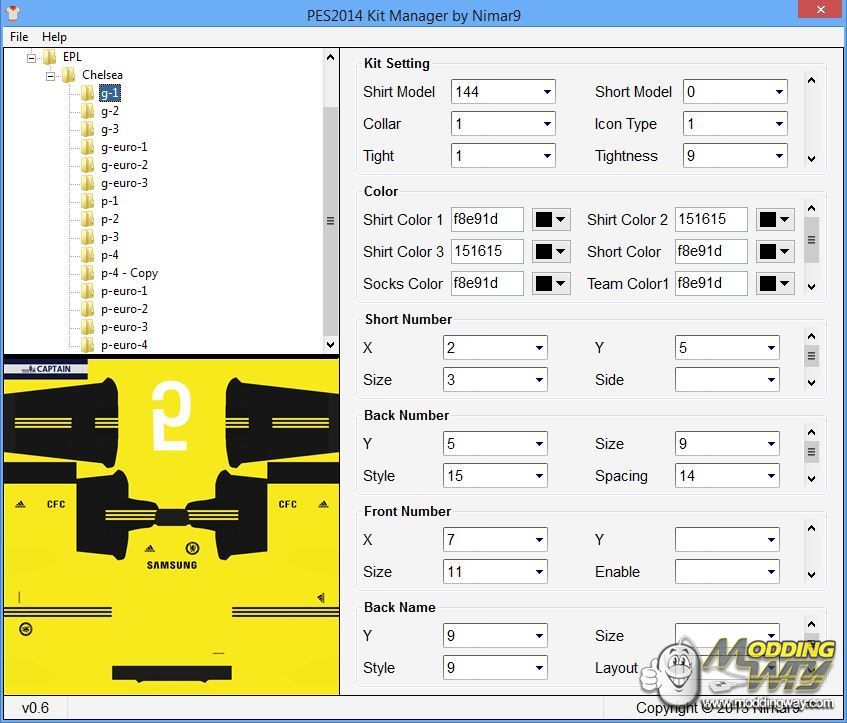This screenshot has height=723, width=847.
Task: Click the kit texture preview image
Action: pos(170,525)
